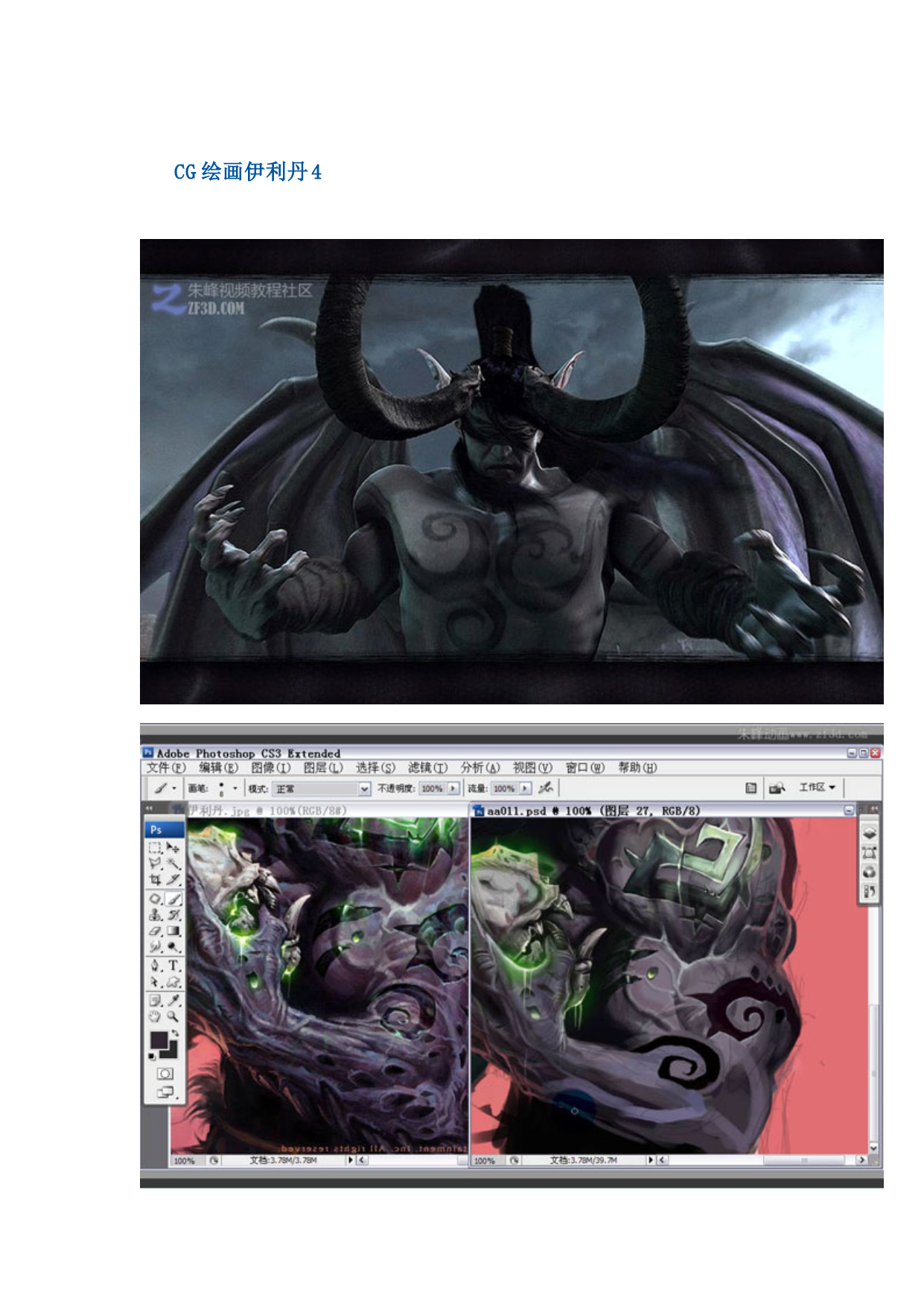Select the Brush tool in the toolbox
The height and width of the screenshot is (1306, 924).
pos(173,898)
